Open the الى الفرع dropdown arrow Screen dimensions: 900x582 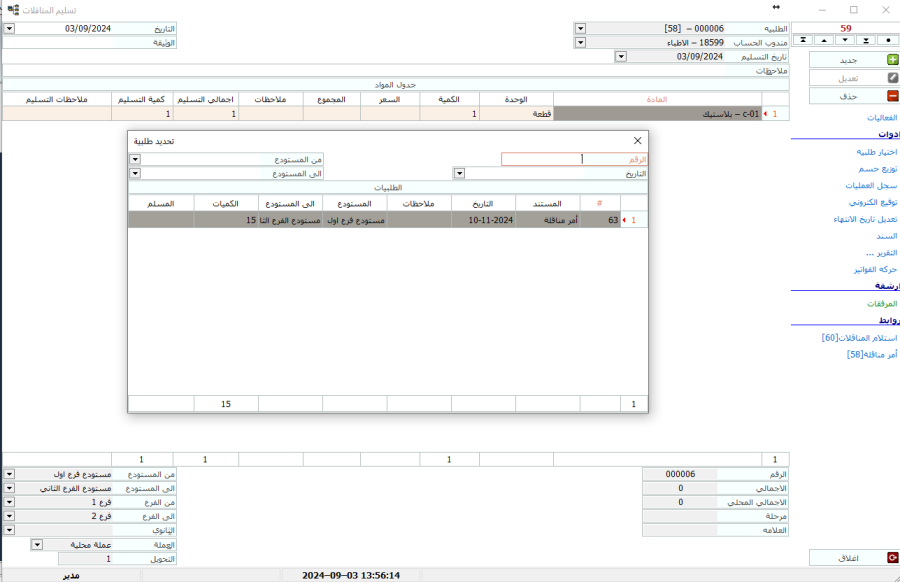pyautogui.click(x=9, y=516)
